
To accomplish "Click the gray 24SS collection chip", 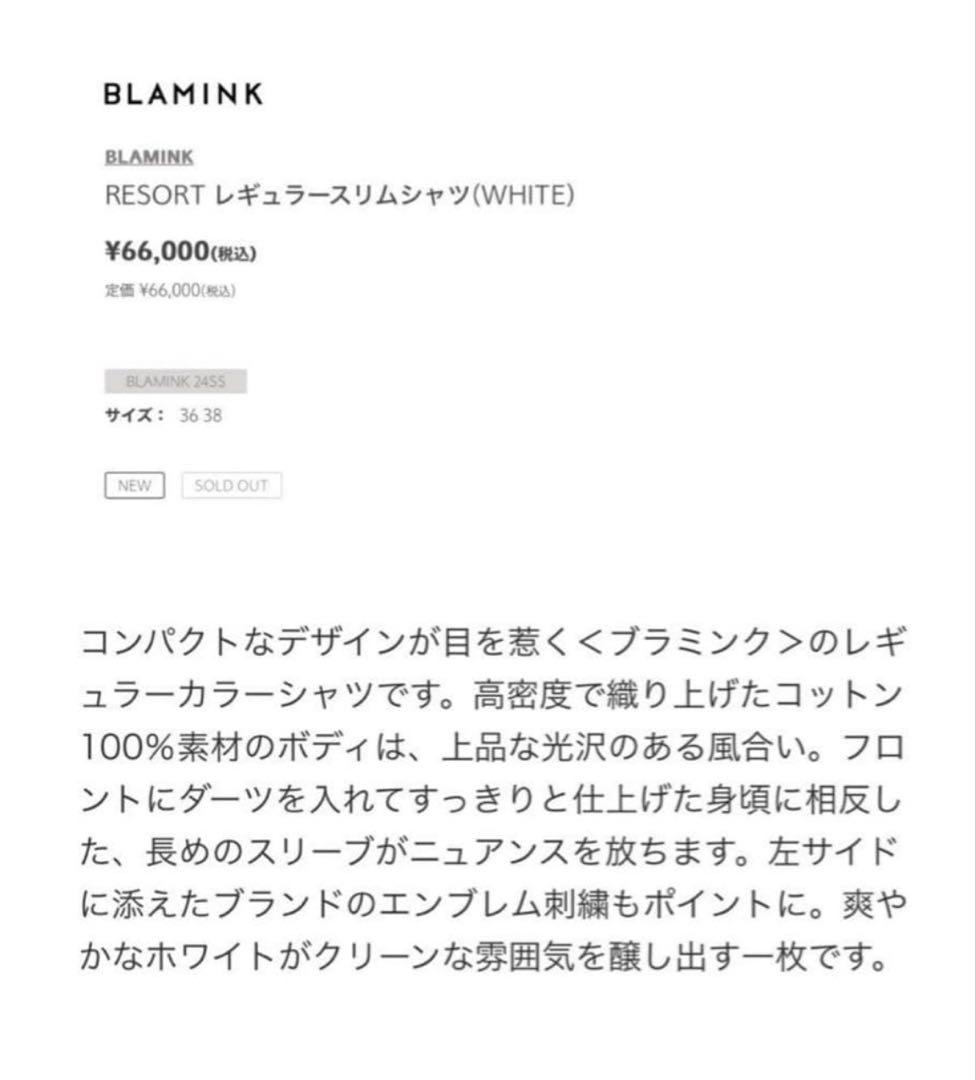I will point(176,380).
